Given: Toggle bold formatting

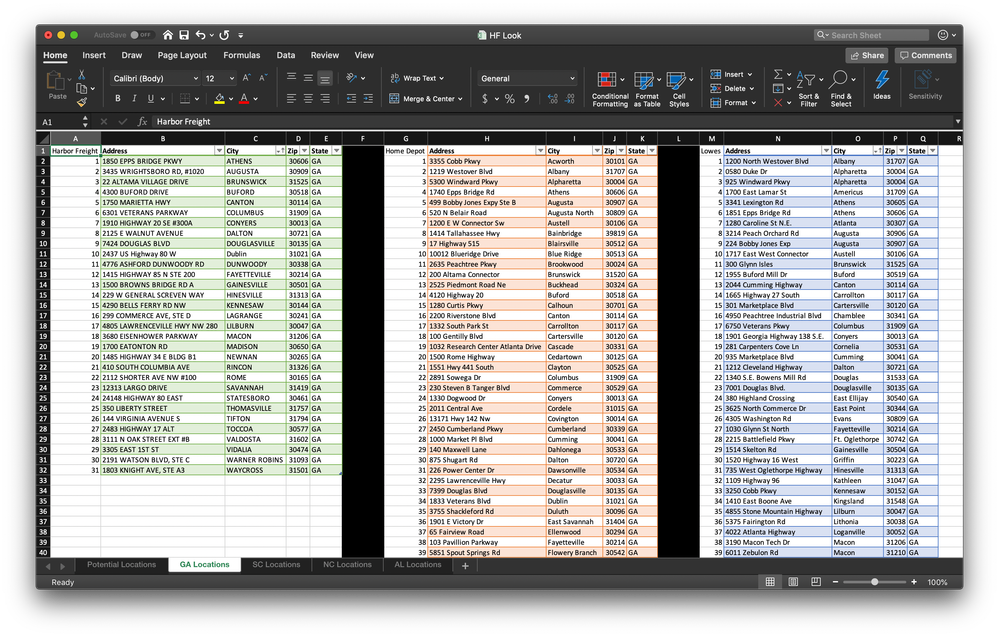Looking at the screenshot, I should [117, 98].
